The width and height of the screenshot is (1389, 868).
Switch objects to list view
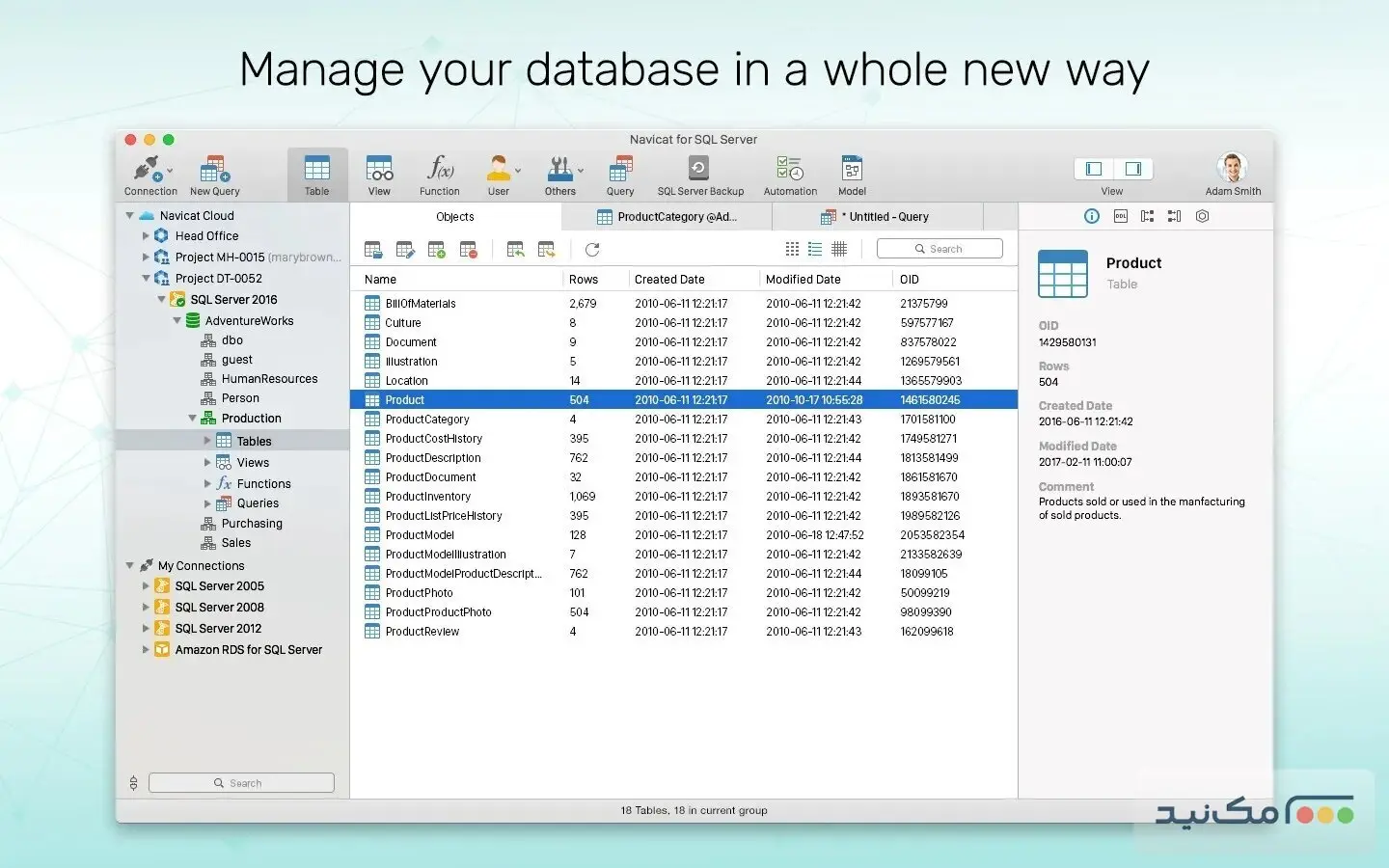[815, 249]
